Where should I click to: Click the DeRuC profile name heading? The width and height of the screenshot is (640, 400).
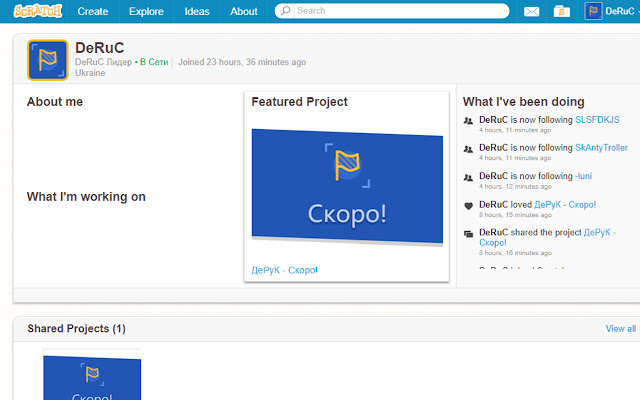coord(99,48)
